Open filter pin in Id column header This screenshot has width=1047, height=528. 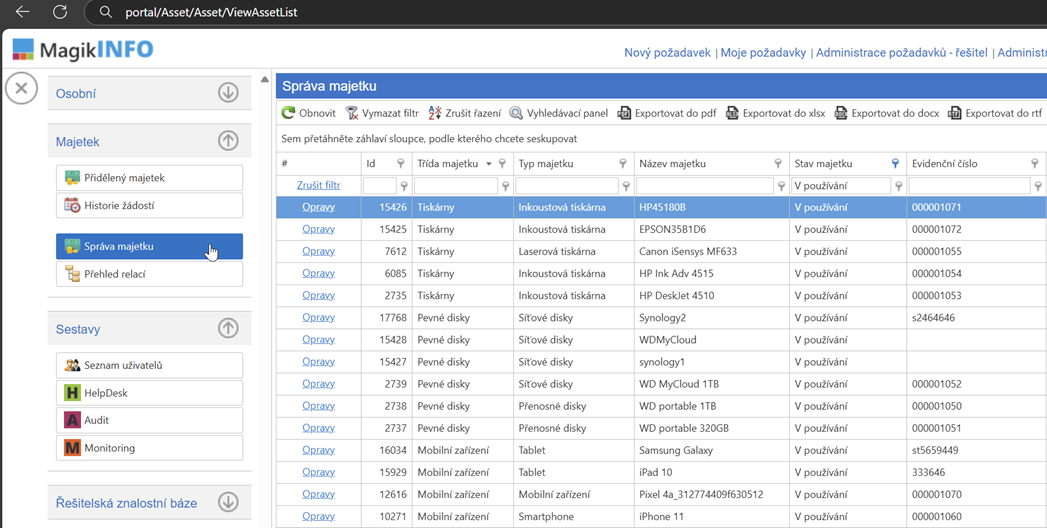[401, 164]
